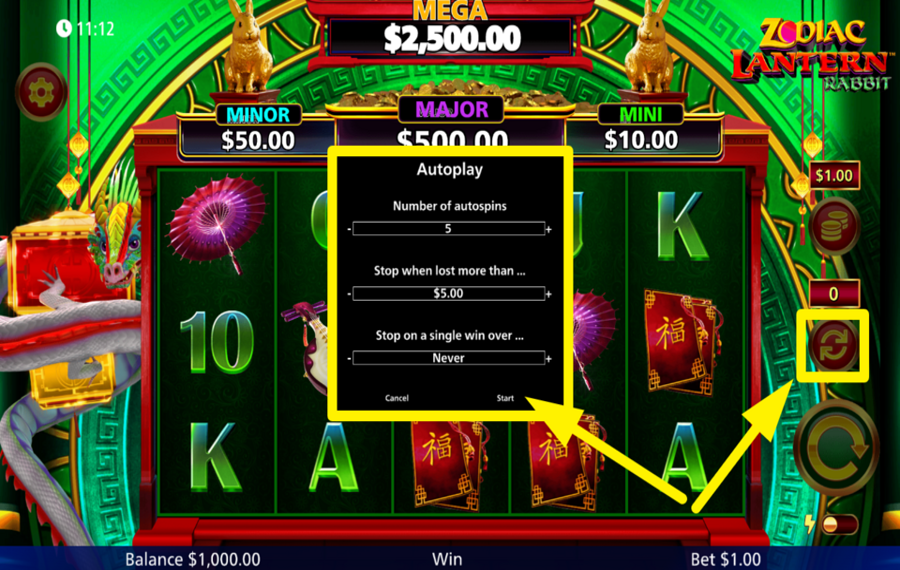900x570 pixels.
Task: Click the $1.00 bet amount display
Action: pyautogui.click(x=834, y=175)
